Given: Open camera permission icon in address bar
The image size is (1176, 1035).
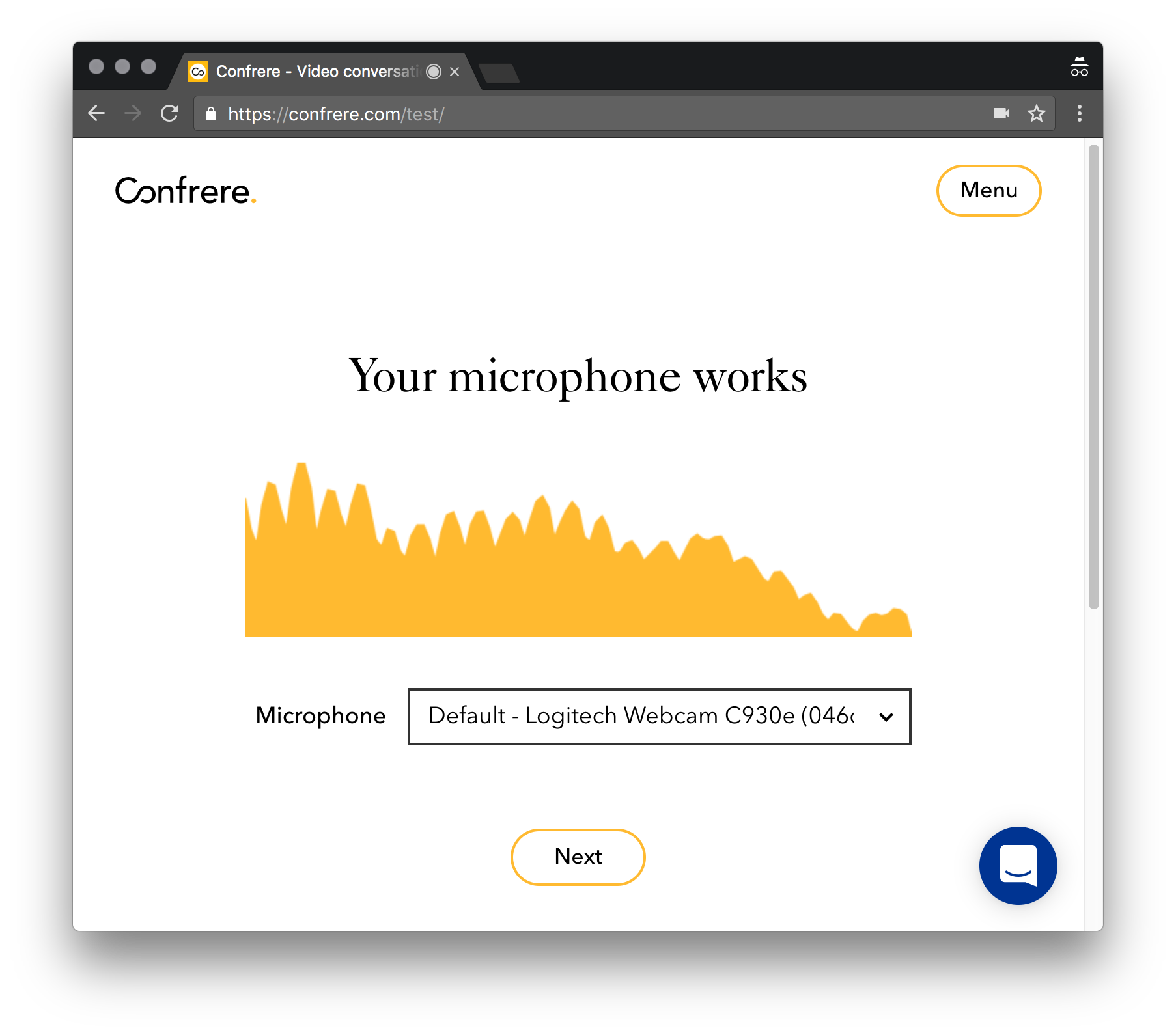Looking at the screenshot, I should pos(1001,113).
